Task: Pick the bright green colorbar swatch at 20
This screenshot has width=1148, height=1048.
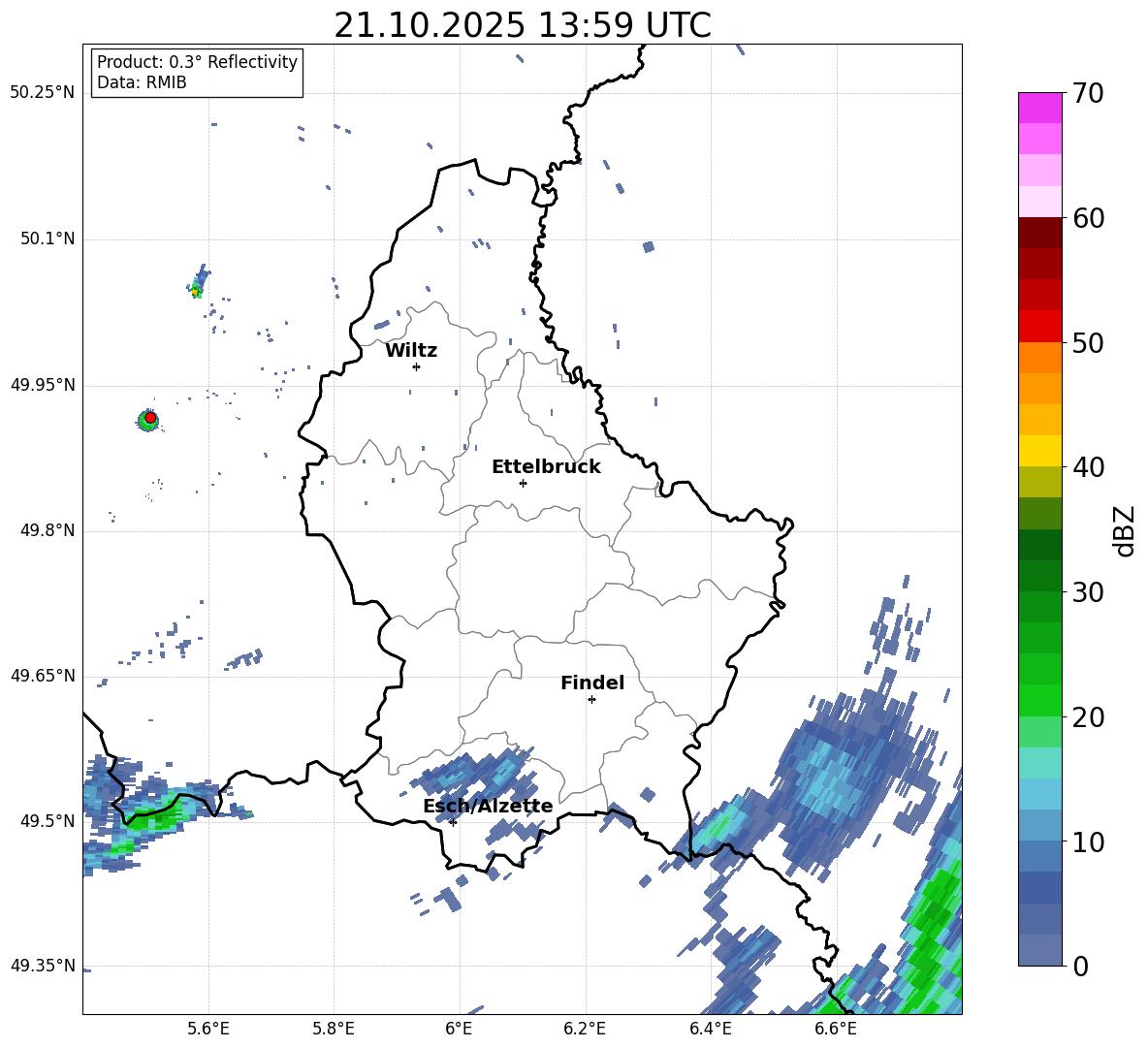Action: 1039,700
